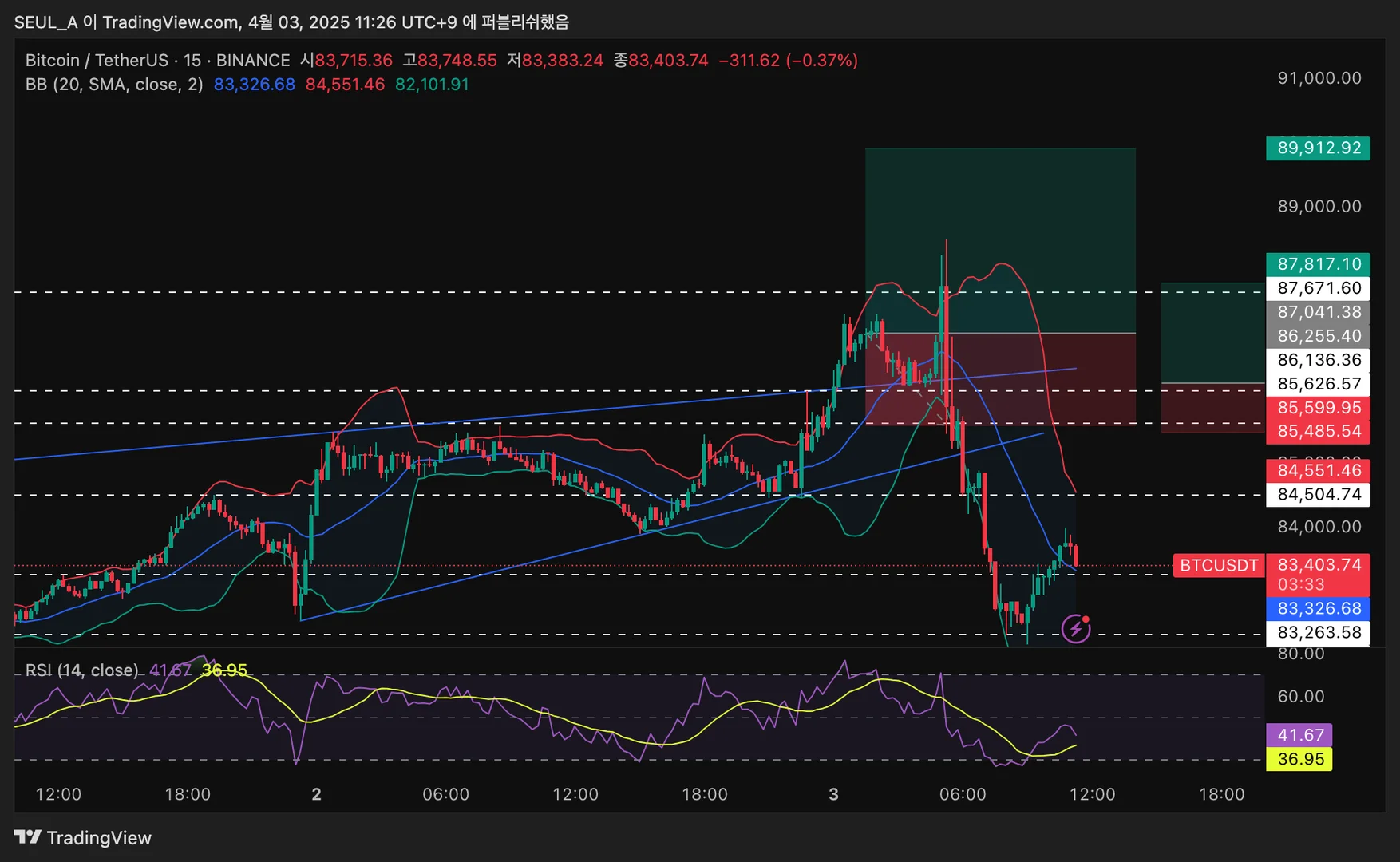Click the yellow 36.95 RSI axis tag
Viewport: 1400px width, 862px height.
coord(1299,759)
